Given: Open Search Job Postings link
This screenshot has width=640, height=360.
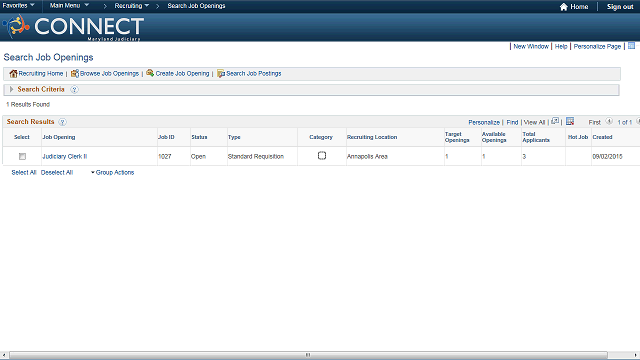Looking at the screenshot, I should pos(253,73).
